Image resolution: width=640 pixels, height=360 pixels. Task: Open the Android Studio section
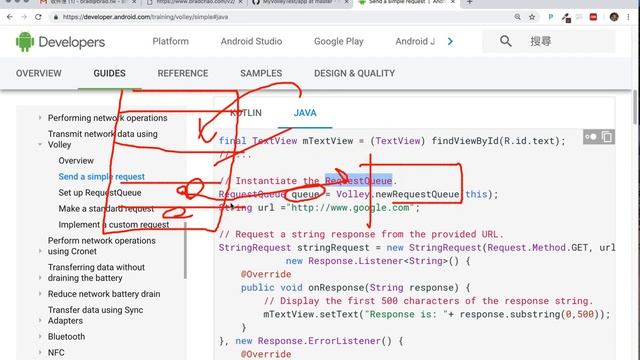[x=251, y=41]
